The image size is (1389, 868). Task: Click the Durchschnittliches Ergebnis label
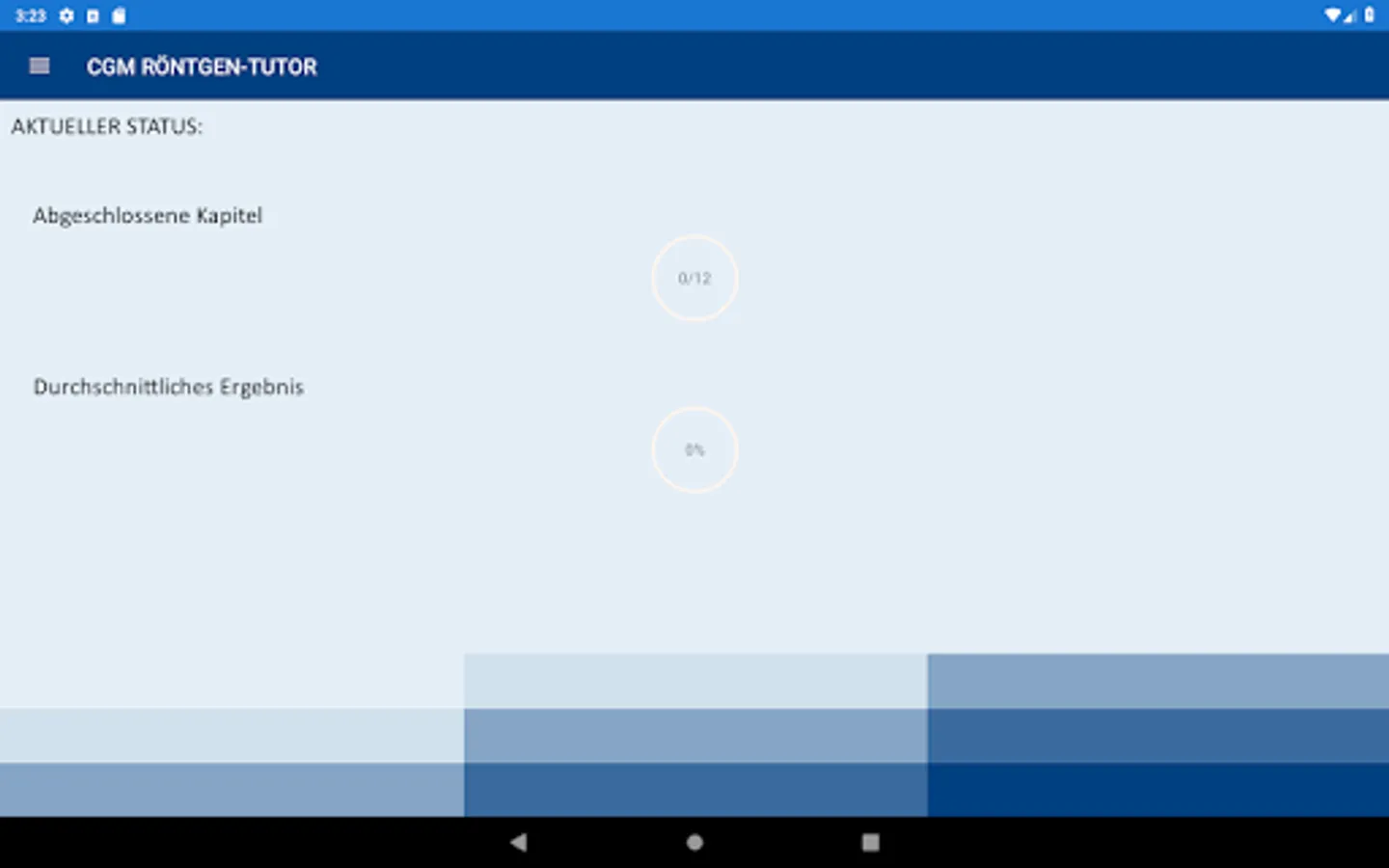click(169, 387)
